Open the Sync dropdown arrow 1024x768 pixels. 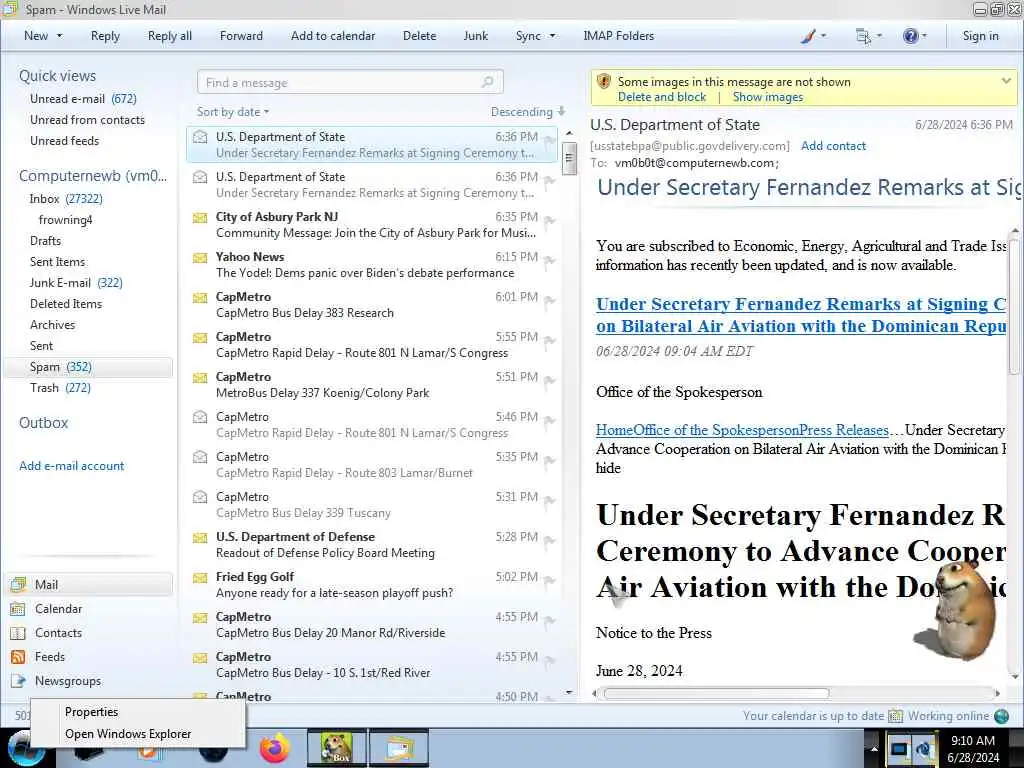552,36
